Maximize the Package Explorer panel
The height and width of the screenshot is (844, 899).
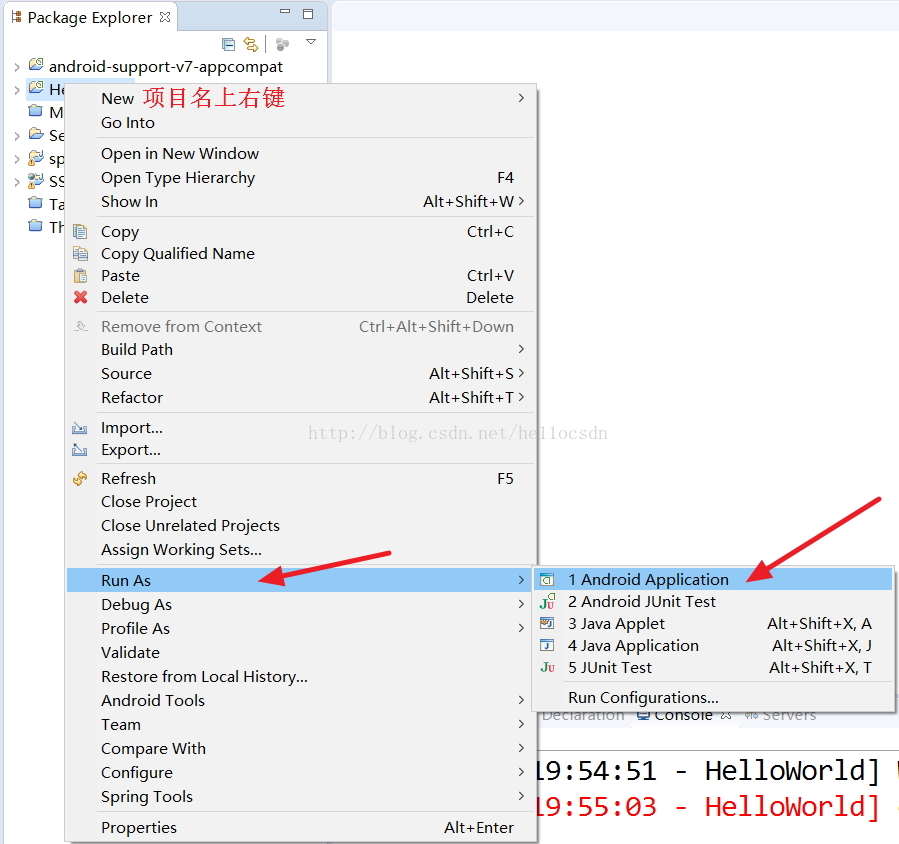[x=308, y=14]
